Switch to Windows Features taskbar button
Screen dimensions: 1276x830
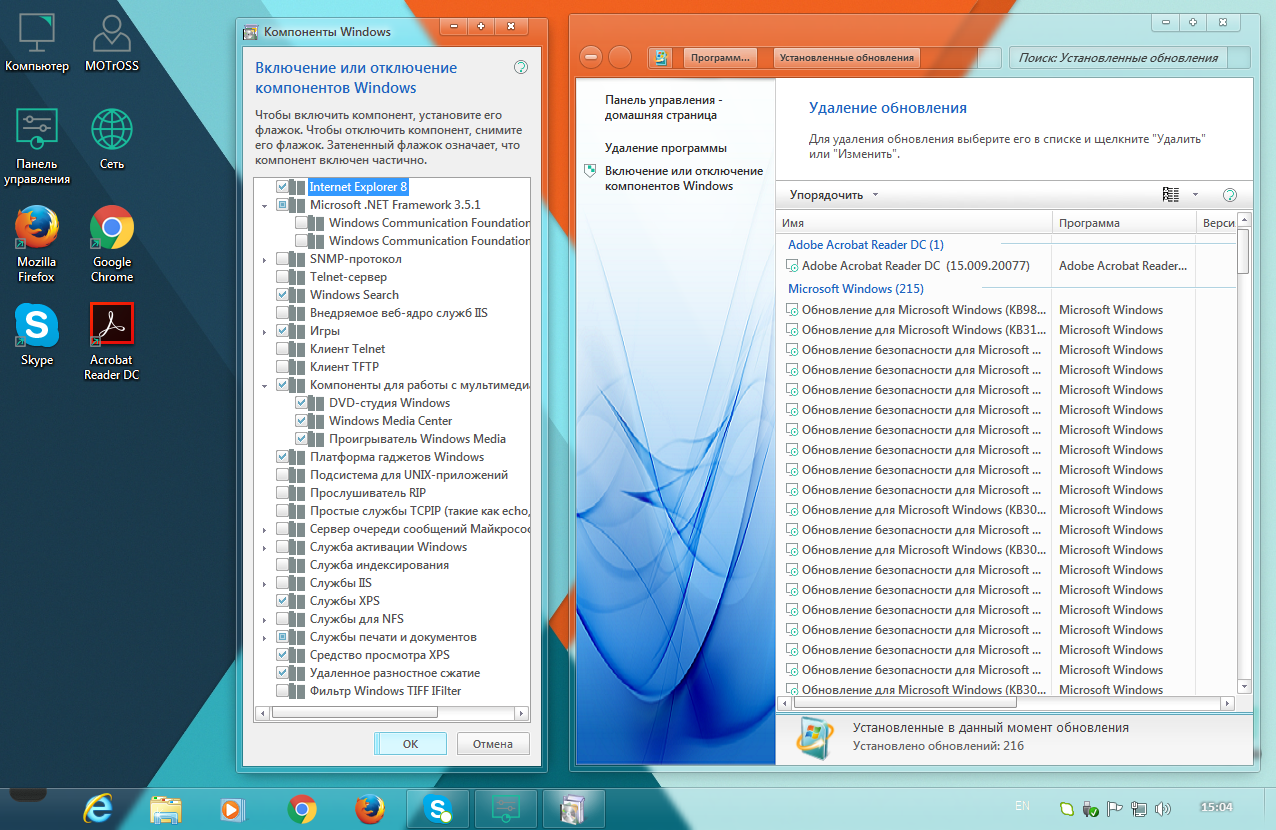(573, 808)
